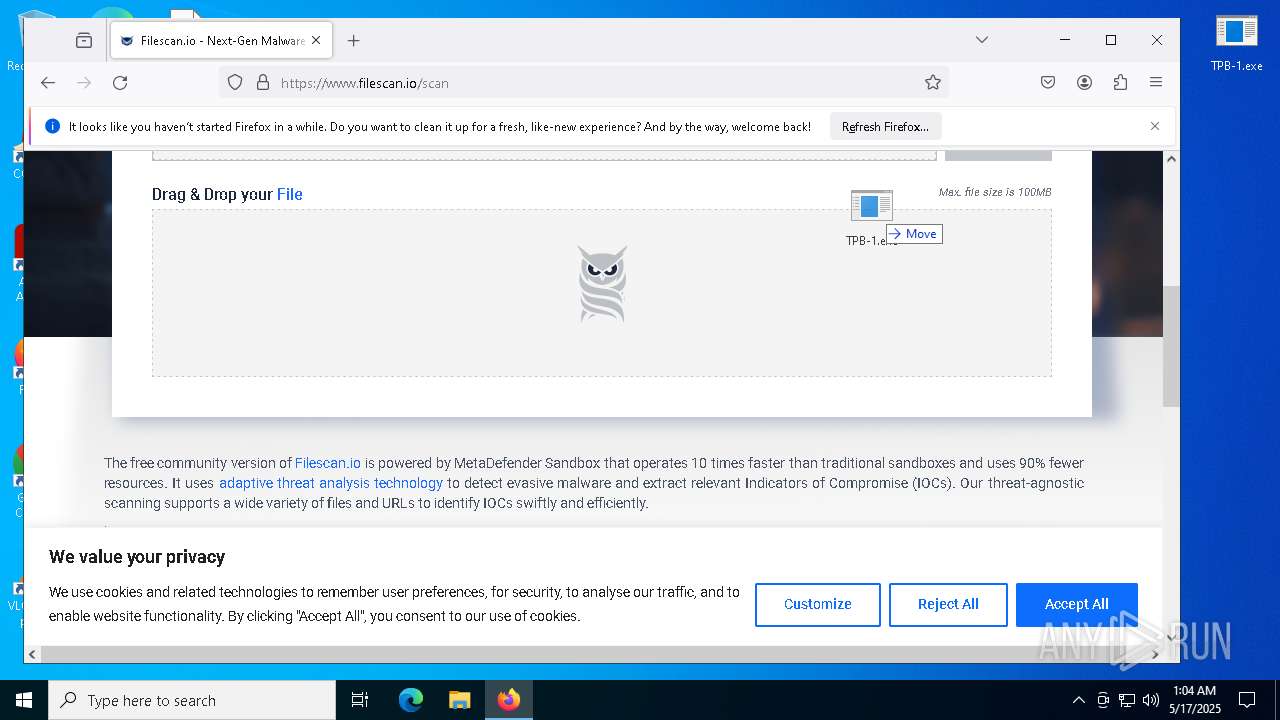Reload the current page
This screenshot has height=720, width=1280.
click(x=120, y=83)
